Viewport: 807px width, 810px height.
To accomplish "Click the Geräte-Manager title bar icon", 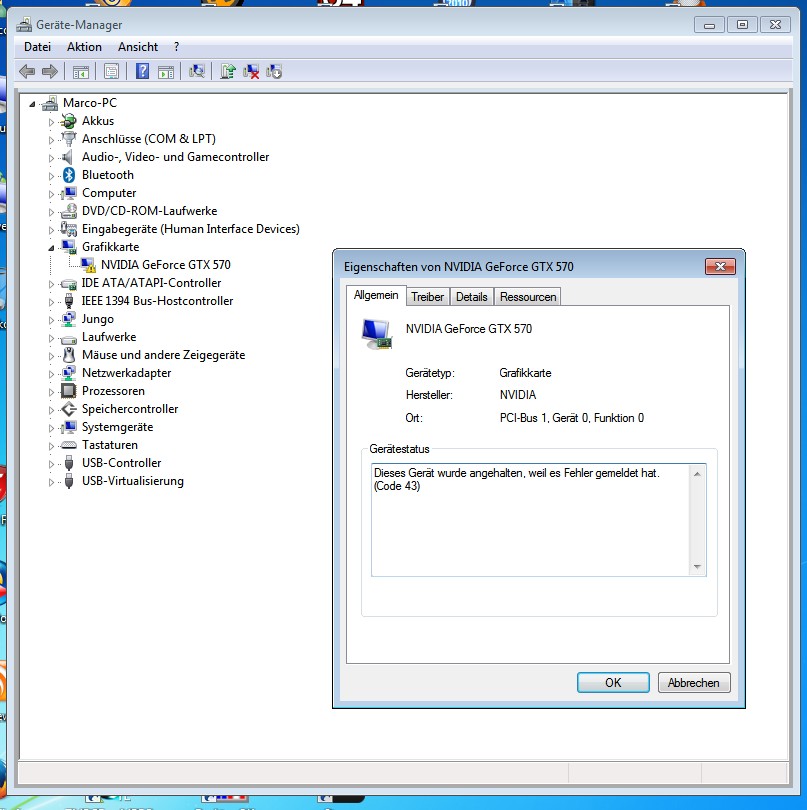I will 24,24.
